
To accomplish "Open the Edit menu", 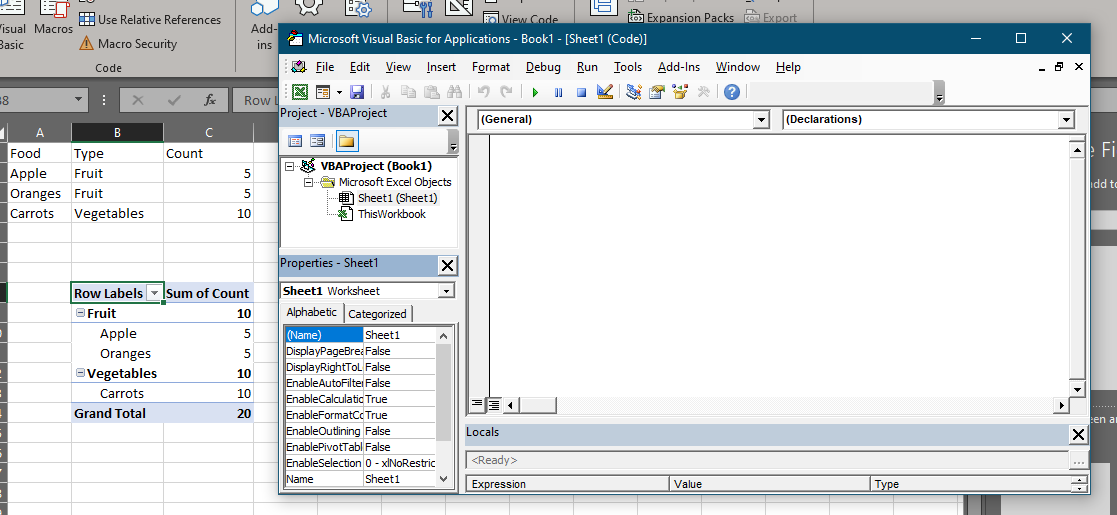I will 360,67.
